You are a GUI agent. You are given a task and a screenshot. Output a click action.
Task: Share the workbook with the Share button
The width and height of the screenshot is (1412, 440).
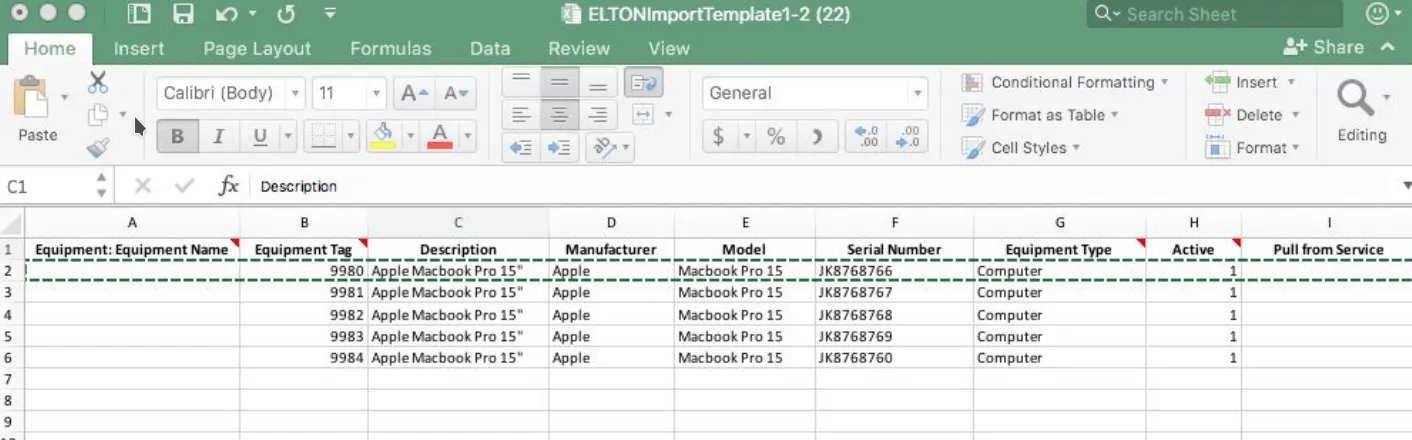(1324, 47)
